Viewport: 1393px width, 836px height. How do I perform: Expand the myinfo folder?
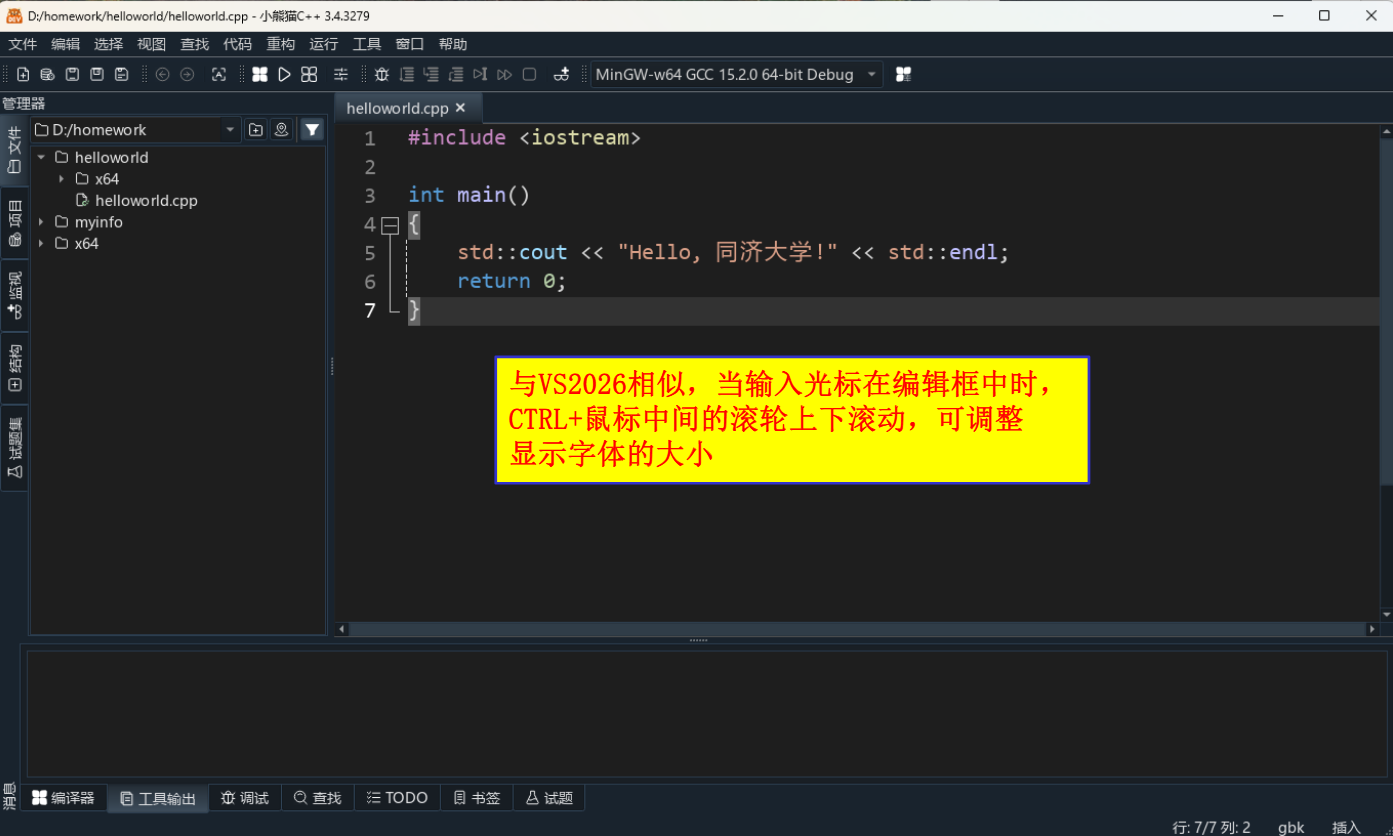point(41,222)
